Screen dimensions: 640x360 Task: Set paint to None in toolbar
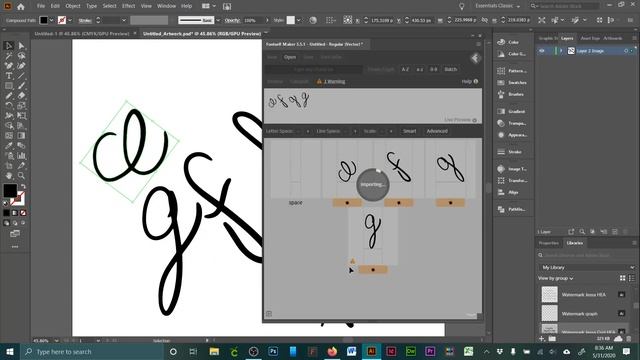click(x=23, y=213)
